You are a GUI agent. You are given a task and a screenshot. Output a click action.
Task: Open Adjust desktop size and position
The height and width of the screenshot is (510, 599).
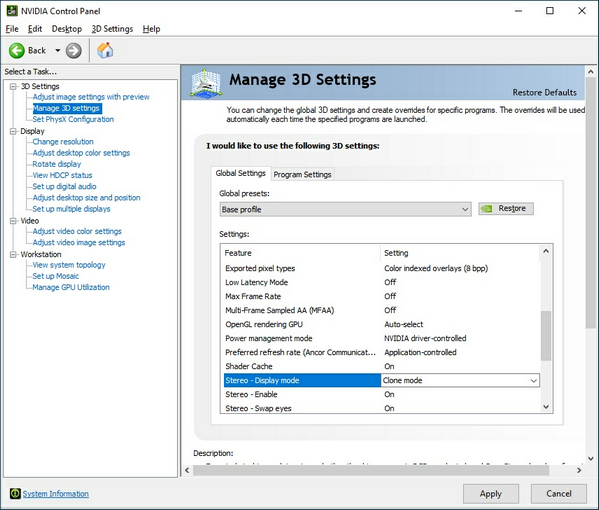coord(86,198)
